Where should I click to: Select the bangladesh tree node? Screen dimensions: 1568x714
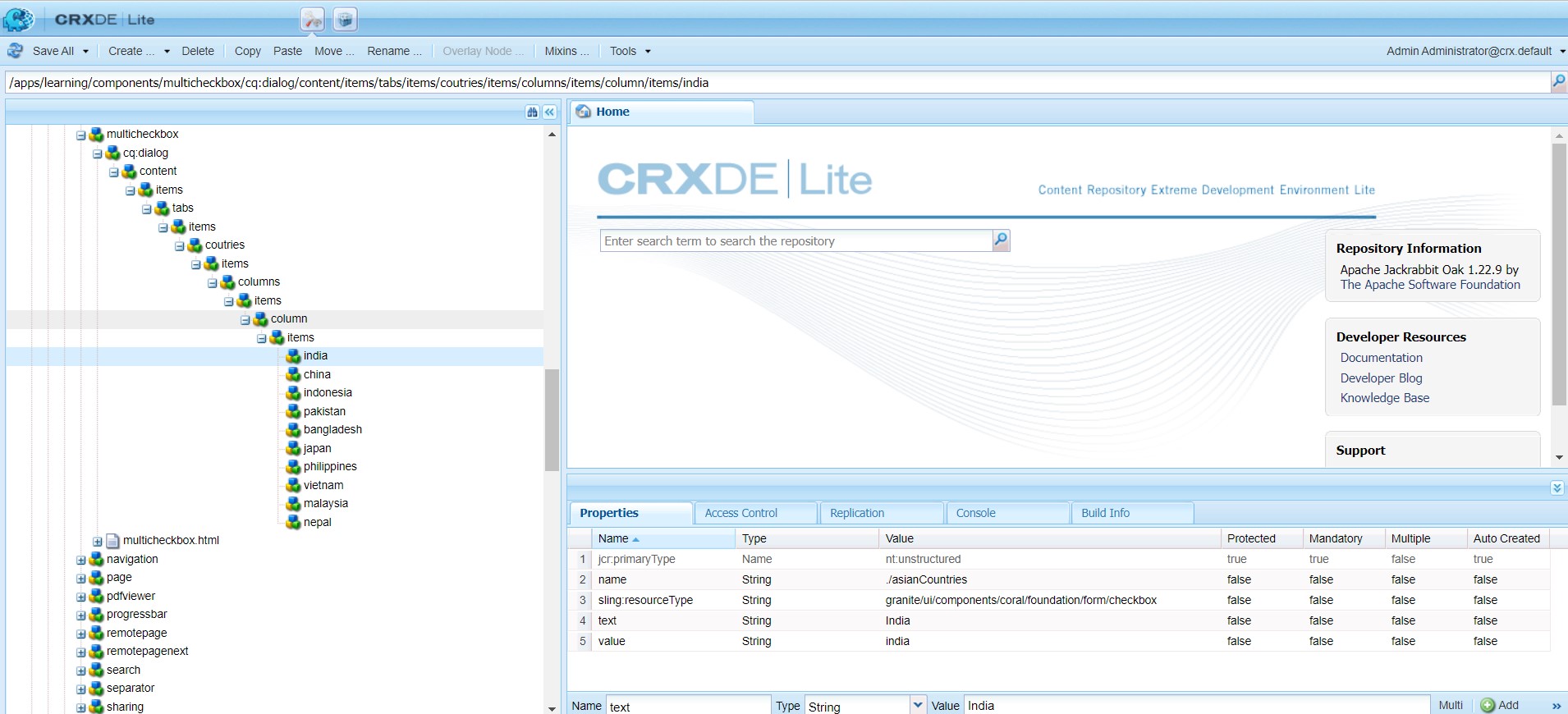click(332, 430)
